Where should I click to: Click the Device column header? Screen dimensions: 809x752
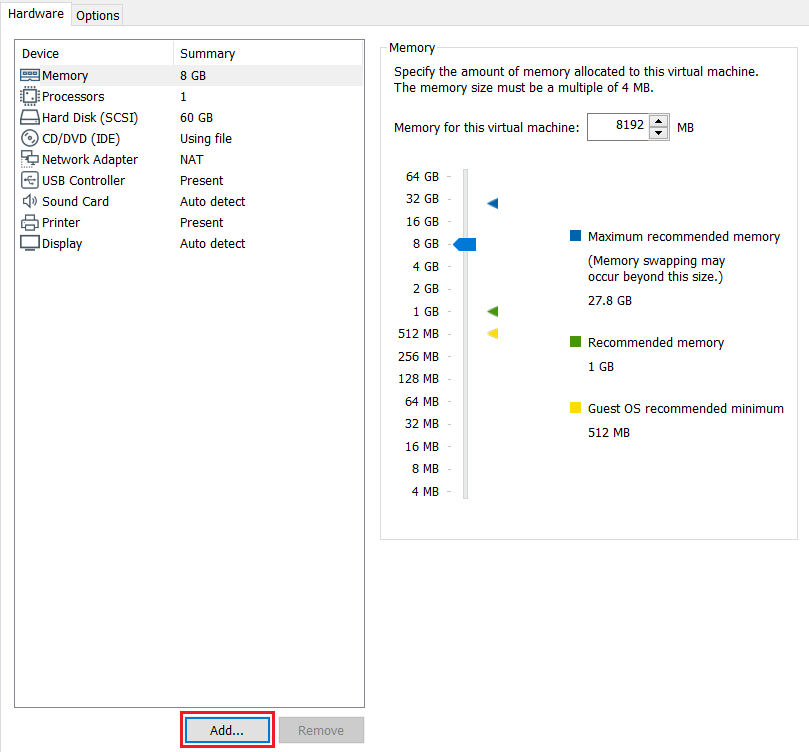95,53
